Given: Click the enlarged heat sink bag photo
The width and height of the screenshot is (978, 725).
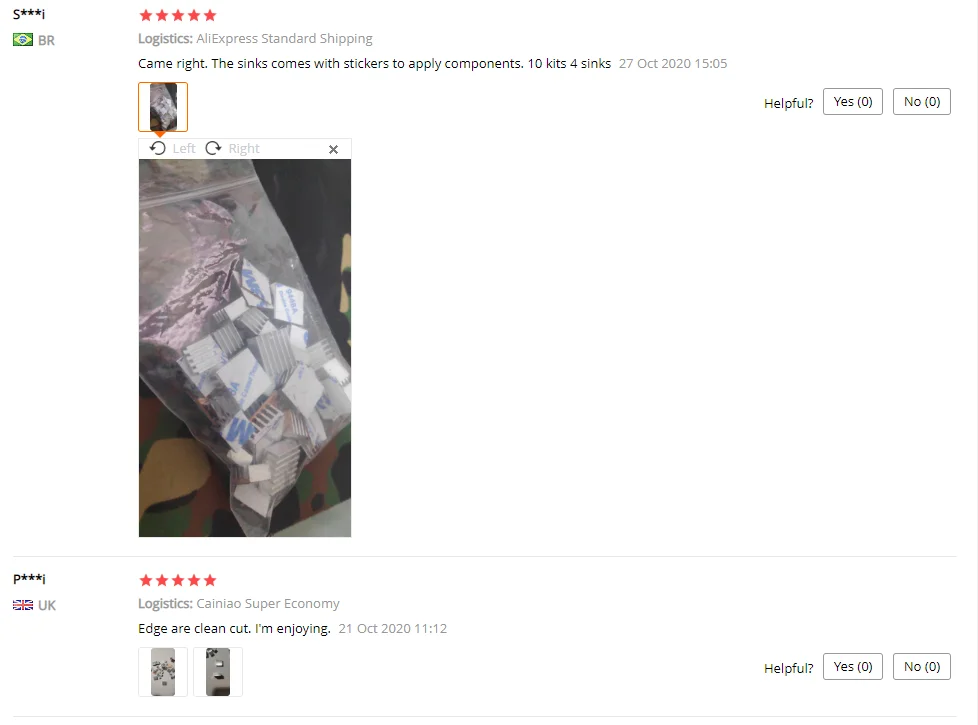Looking at the screenshot, I should (x=244, y=348).
